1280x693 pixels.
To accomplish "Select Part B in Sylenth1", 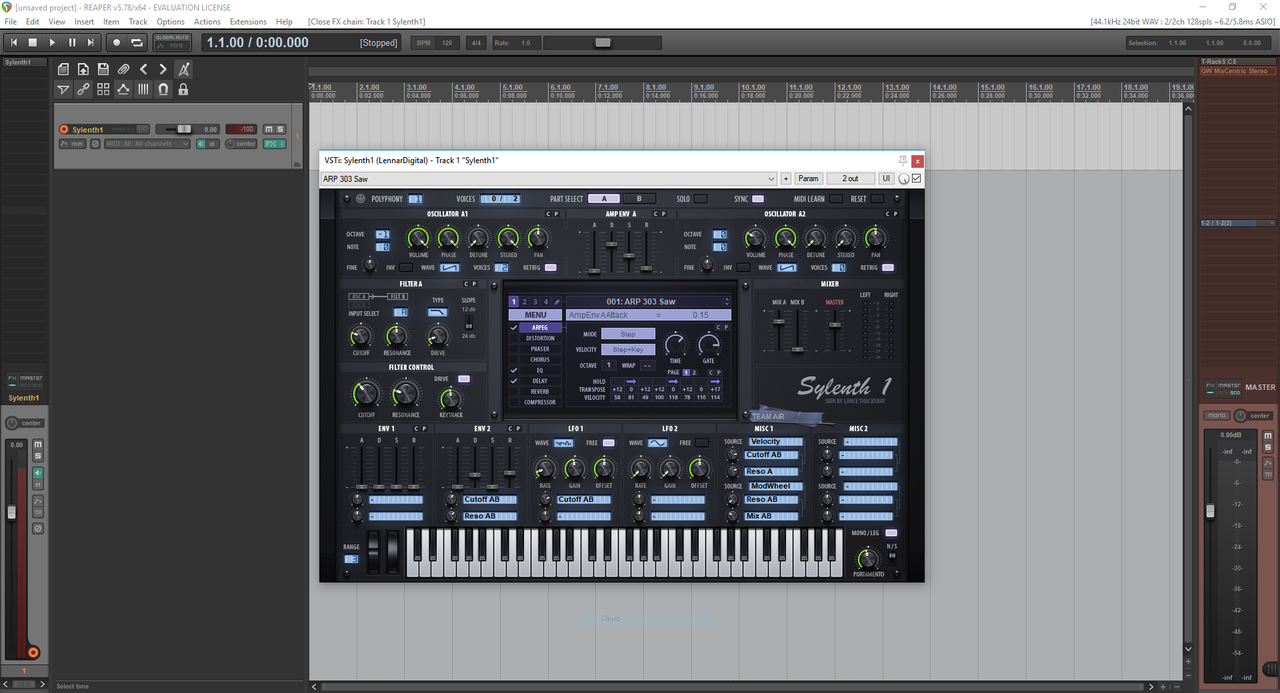I will (x=640, y=199).
